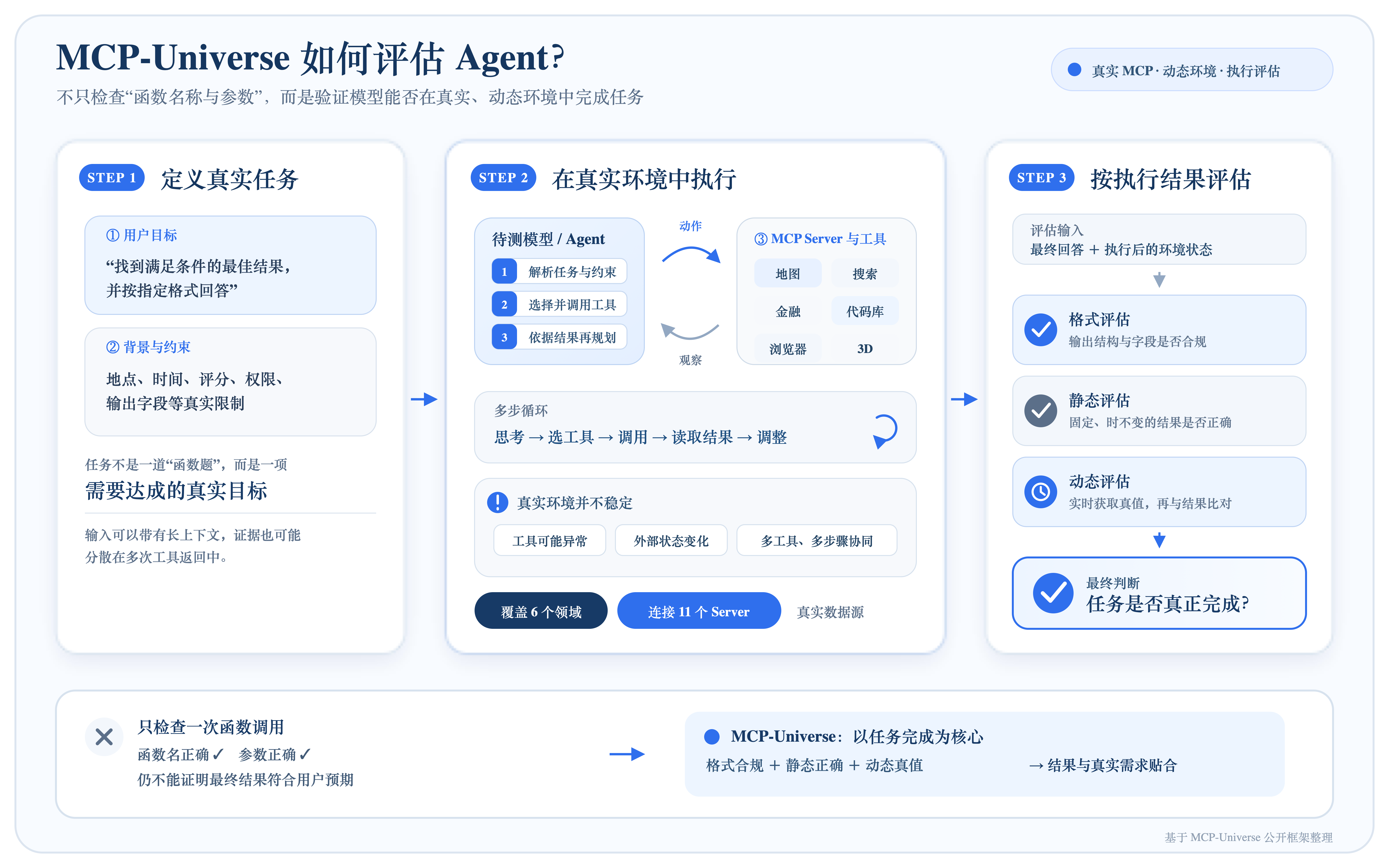Click number badge 1 beside 解析任务与约束
This screenshot has height=868, width=1389.
coord(504,271)
